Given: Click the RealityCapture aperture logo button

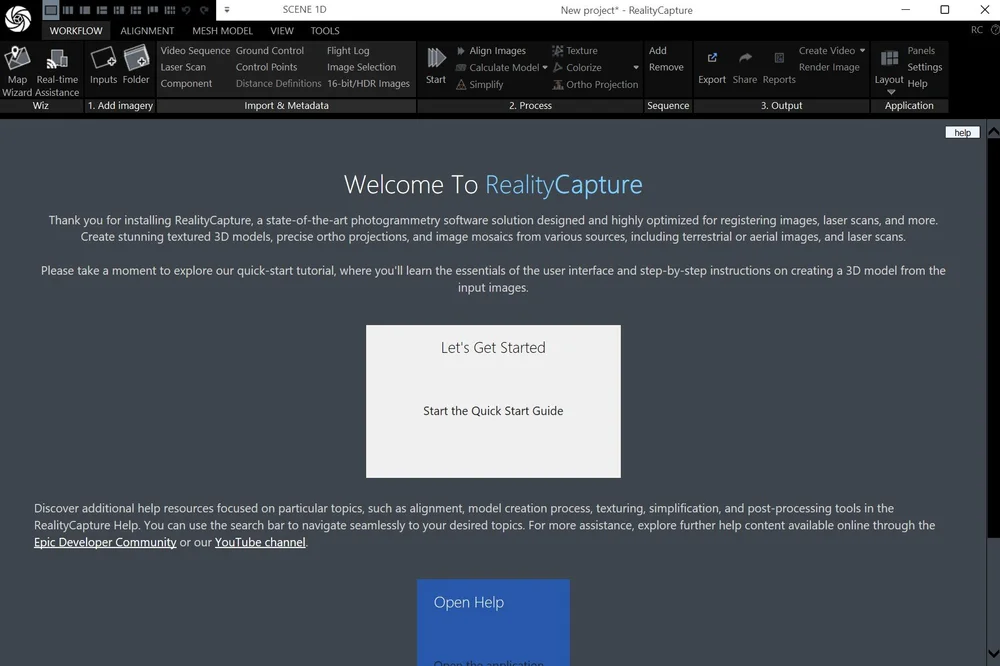Looking at the screenshot, I should (x=18, y=18).
